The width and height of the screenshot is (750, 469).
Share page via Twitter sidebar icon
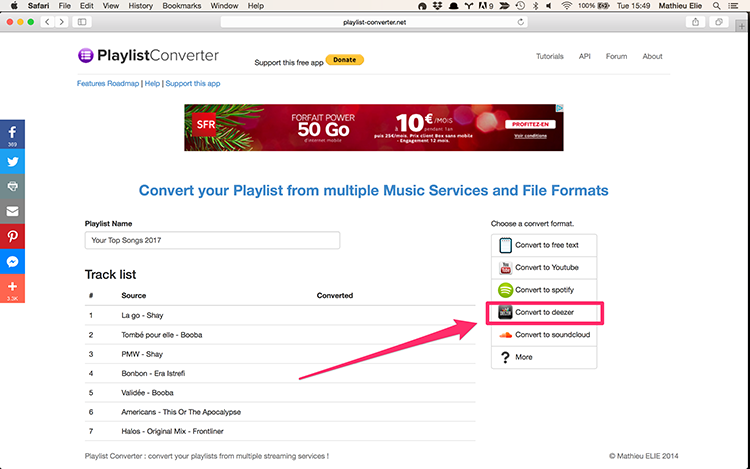(x=12, y=162)
